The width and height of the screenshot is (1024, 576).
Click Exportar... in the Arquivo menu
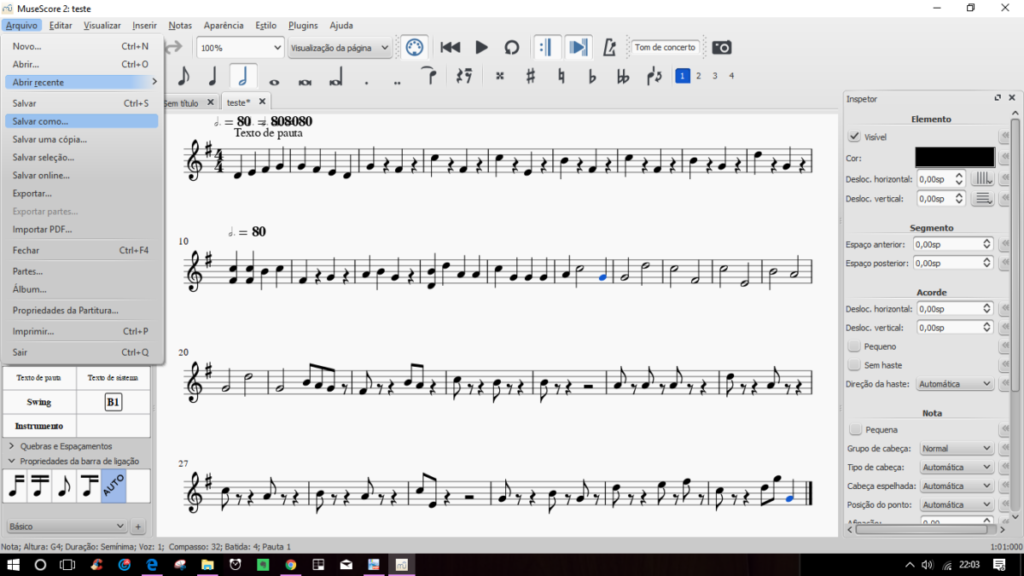(x=32, y=193)
